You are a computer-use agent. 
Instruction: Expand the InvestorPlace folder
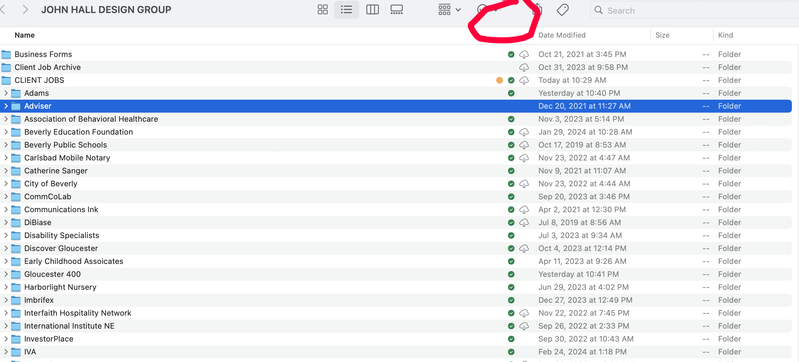tap(6, 339)
